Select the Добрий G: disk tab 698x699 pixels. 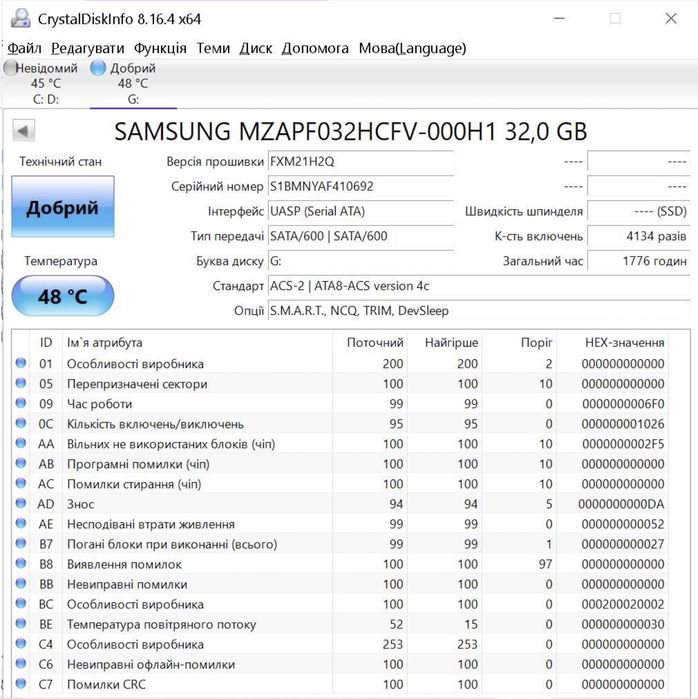point(133,83)
